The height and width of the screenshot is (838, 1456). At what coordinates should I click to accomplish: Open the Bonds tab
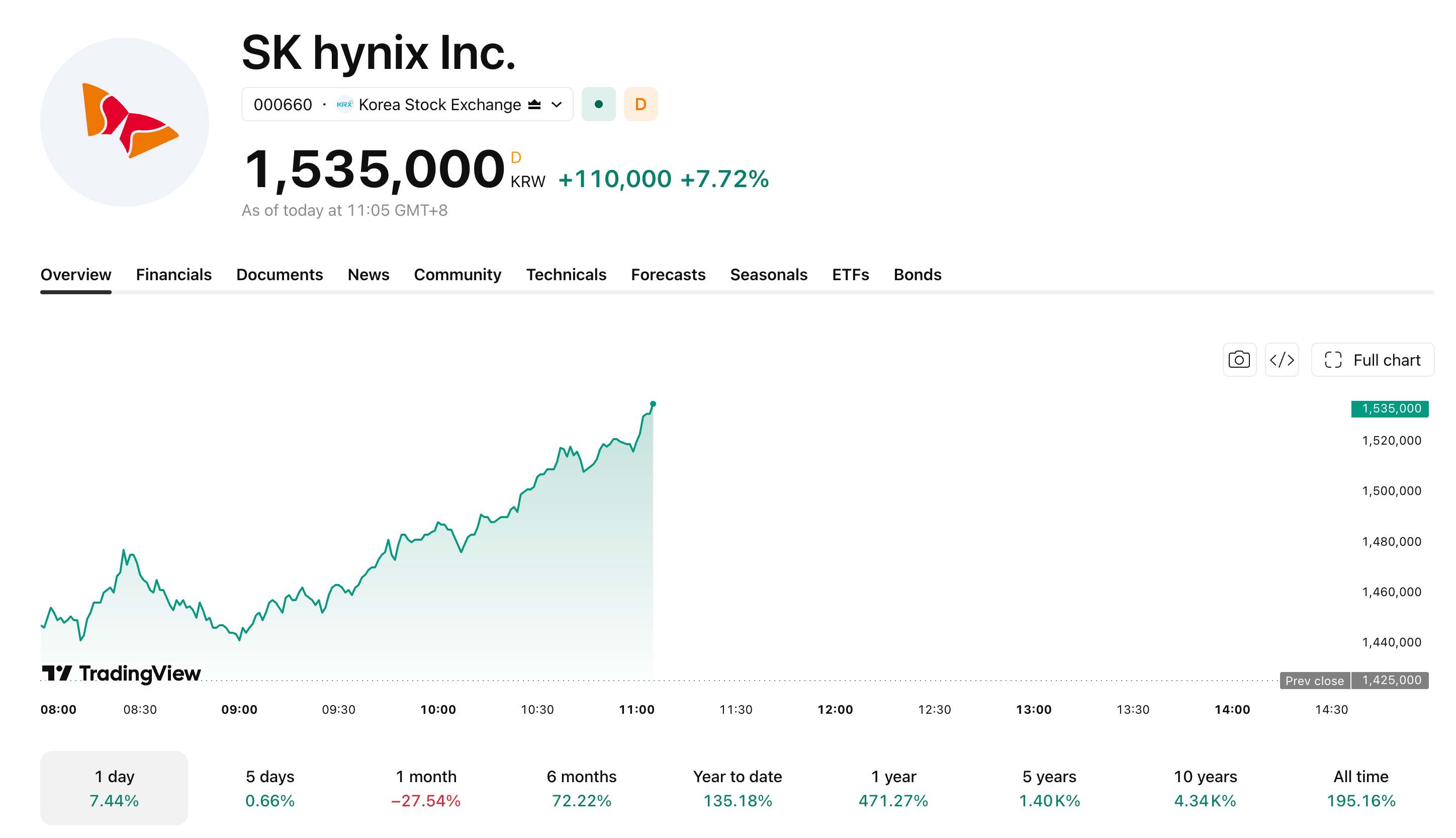tap(917, 275)
